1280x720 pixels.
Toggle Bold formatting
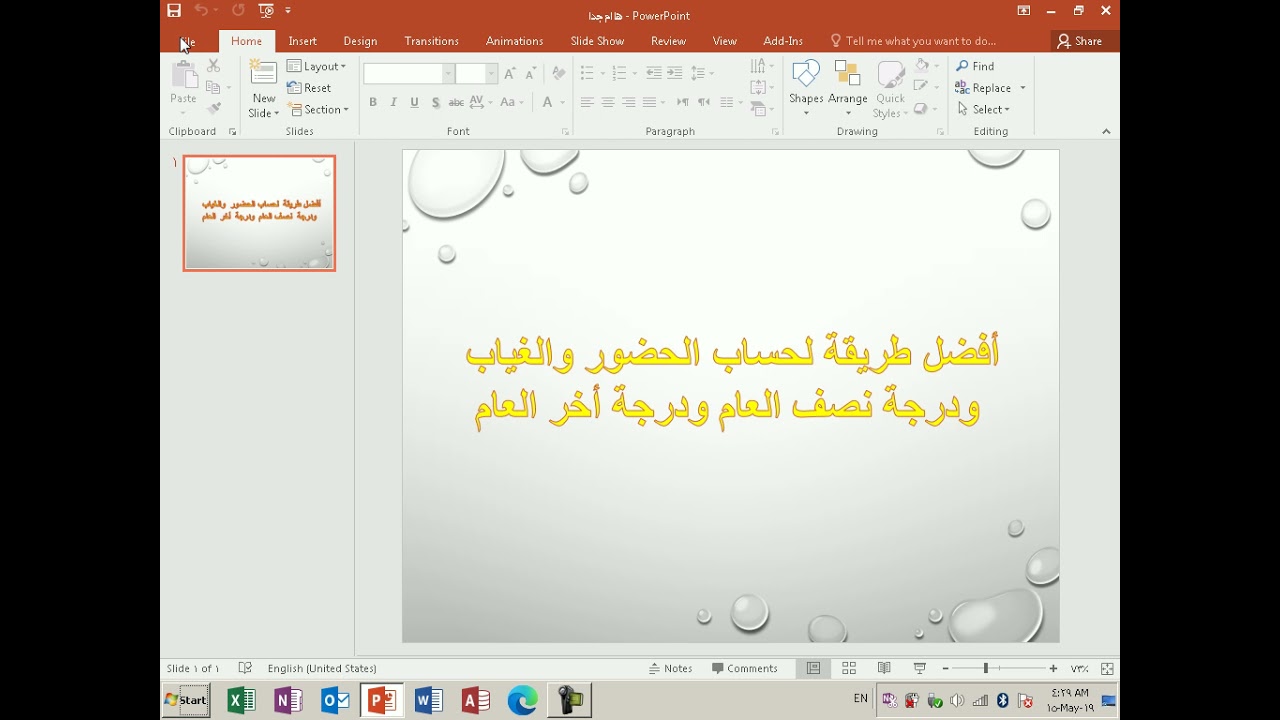373,102
